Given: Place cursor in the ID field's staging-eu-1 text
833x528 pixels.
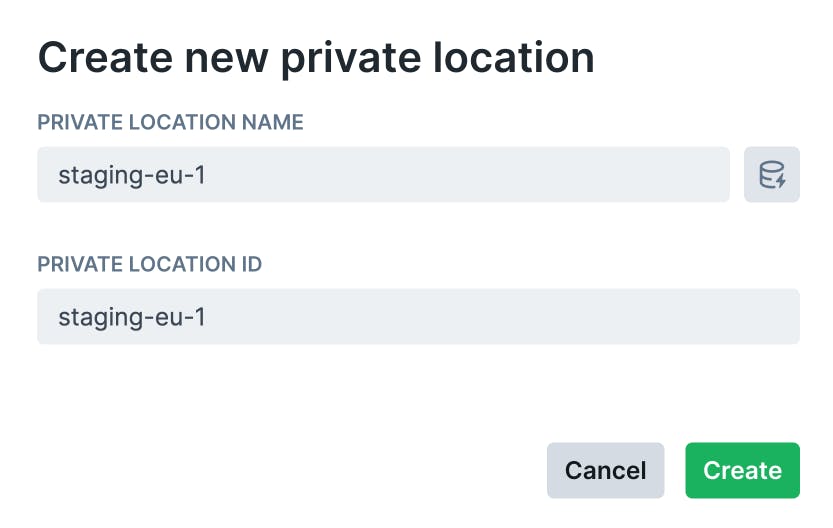Looking at the screenshot, I should pyautogui.click(x=132, y=317).
